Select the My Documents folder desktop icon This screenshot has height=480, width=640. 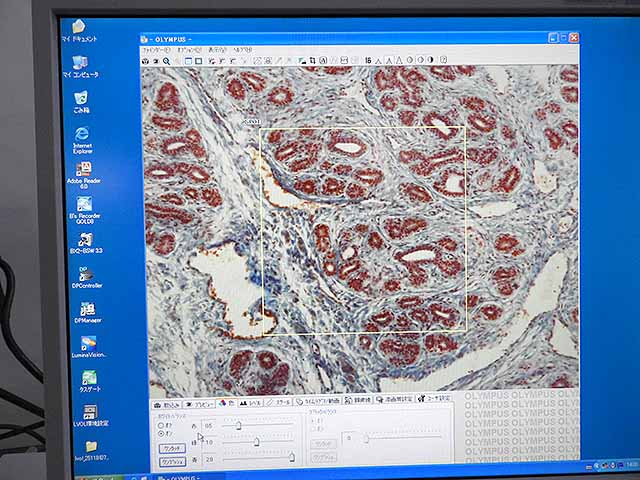click(x=79, y=31)
